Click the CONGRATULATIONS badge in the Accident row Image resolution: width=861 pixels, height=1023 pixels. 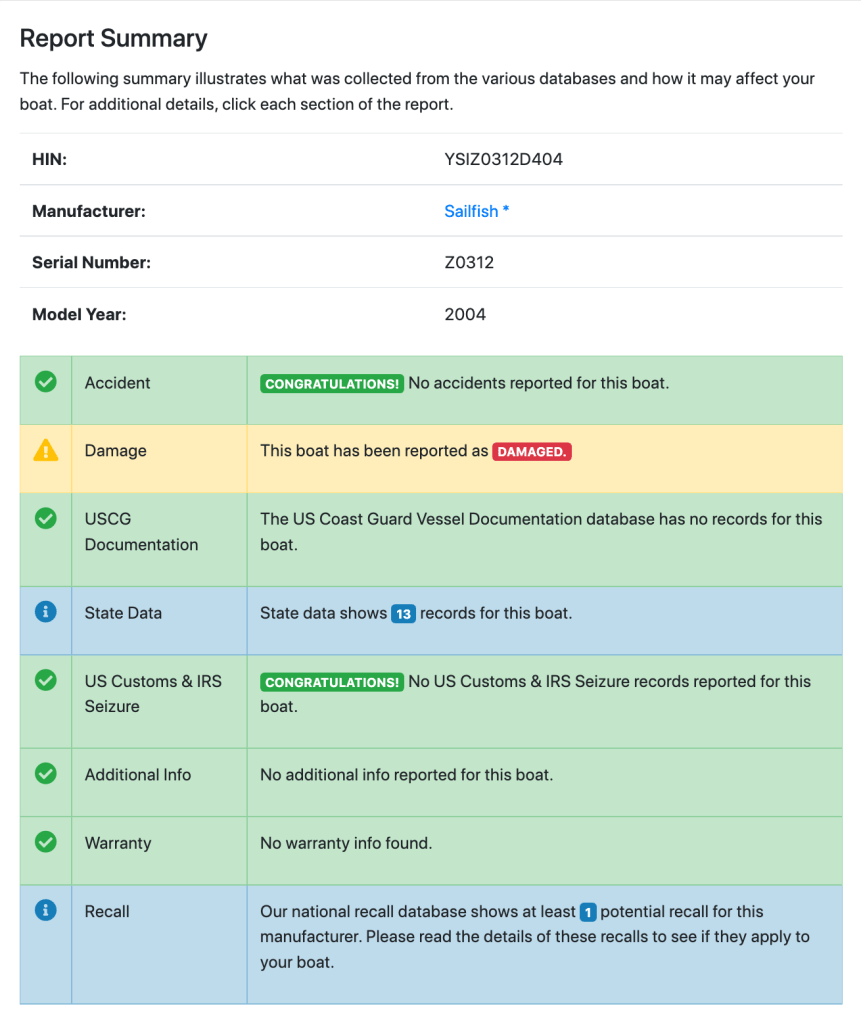[332, 384]
